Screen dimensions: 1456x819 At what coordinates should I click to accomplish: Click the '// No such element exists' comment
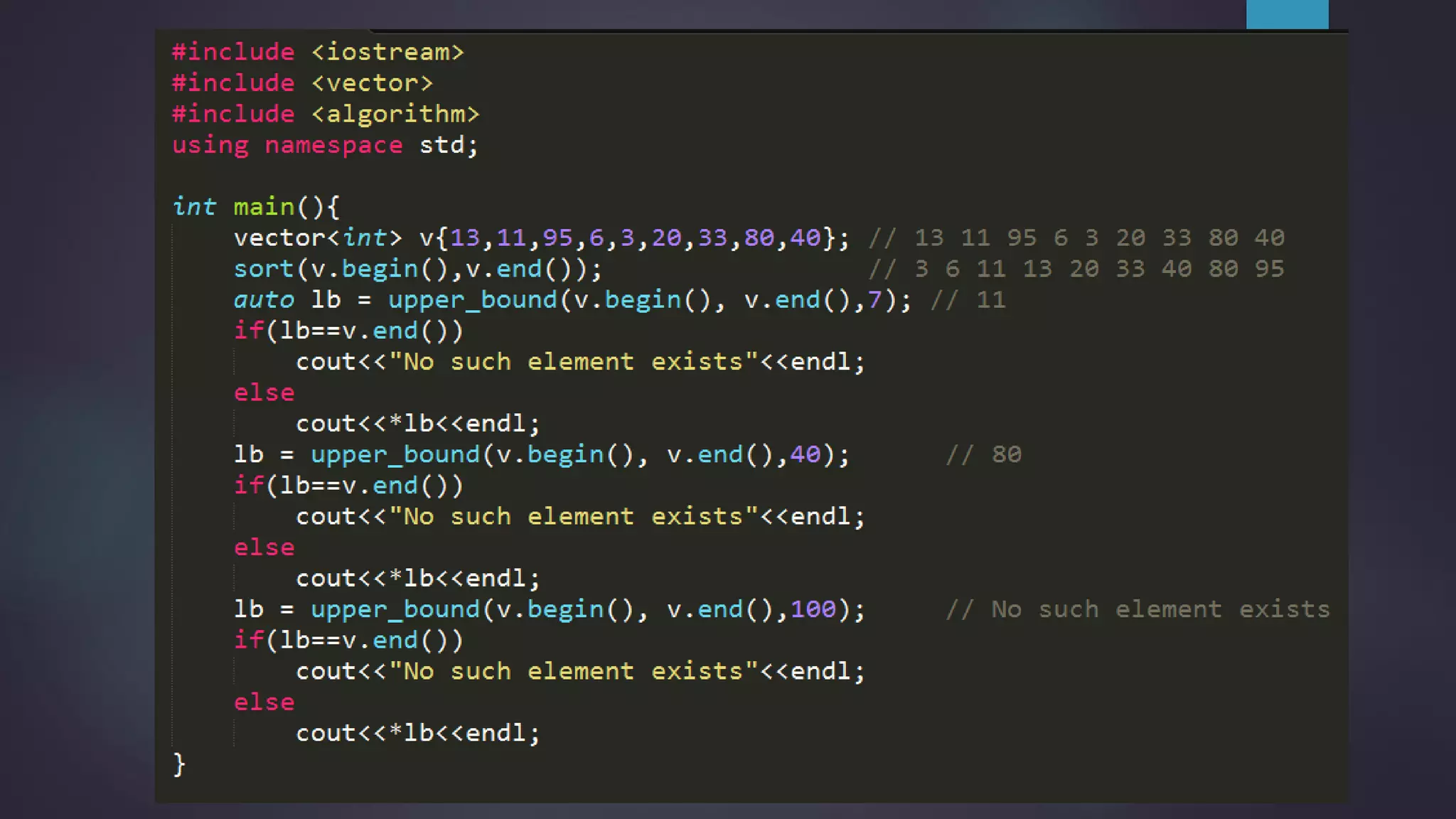(1137, 609)
